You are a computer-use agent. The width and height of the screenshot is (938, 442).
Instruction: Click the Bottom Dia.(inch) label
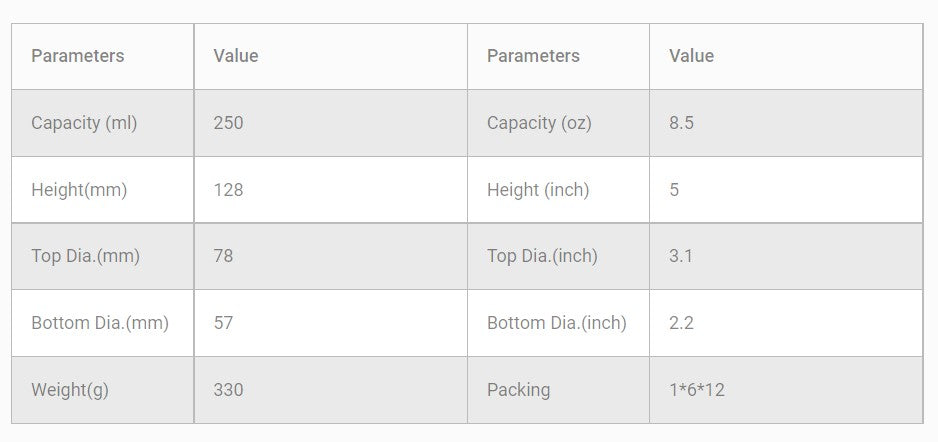pos(556,323)
